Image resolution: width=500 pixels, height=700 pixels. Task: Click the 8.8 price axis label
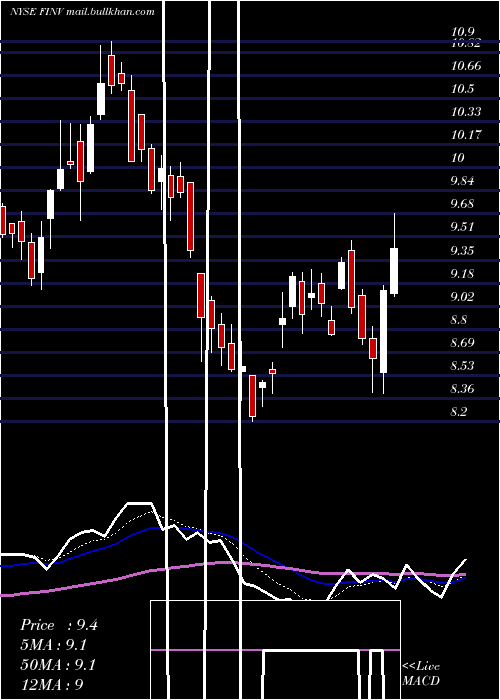pyautogui.click(x=459, y=320)
